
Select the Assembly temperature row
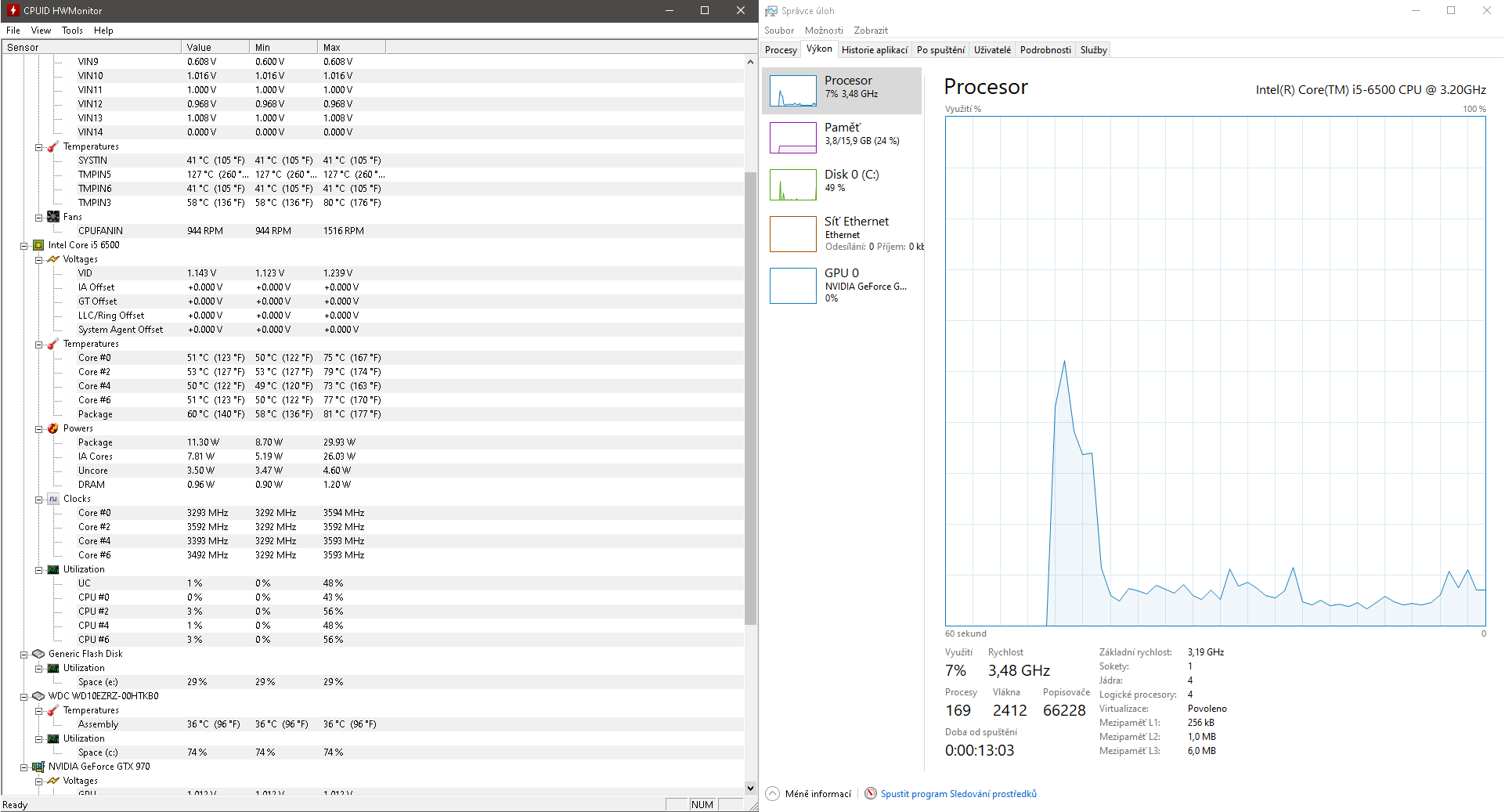coord(373,724)
